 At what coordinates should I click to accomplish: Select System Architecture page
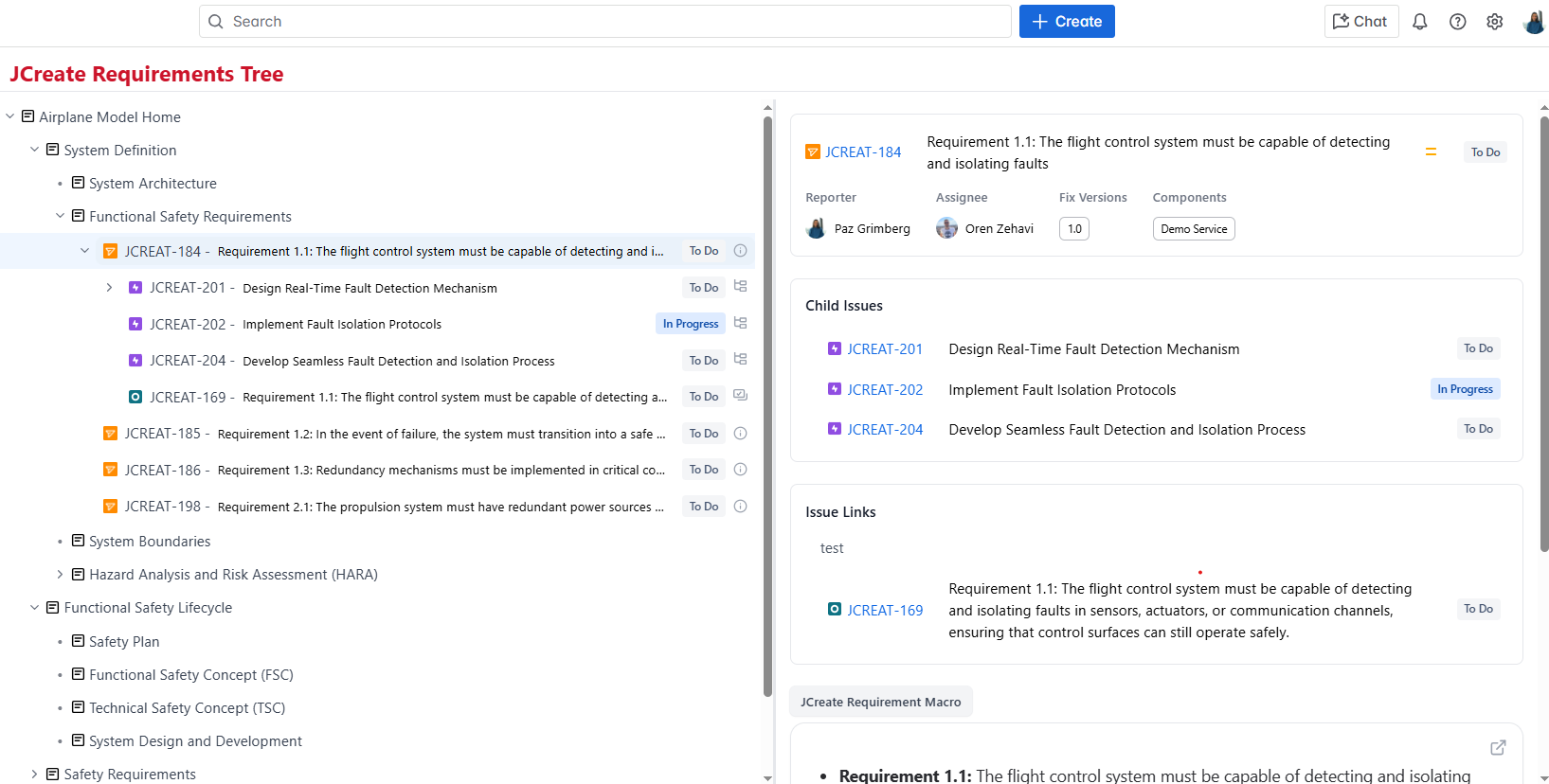pyautogui.click(x=153, y=184)
